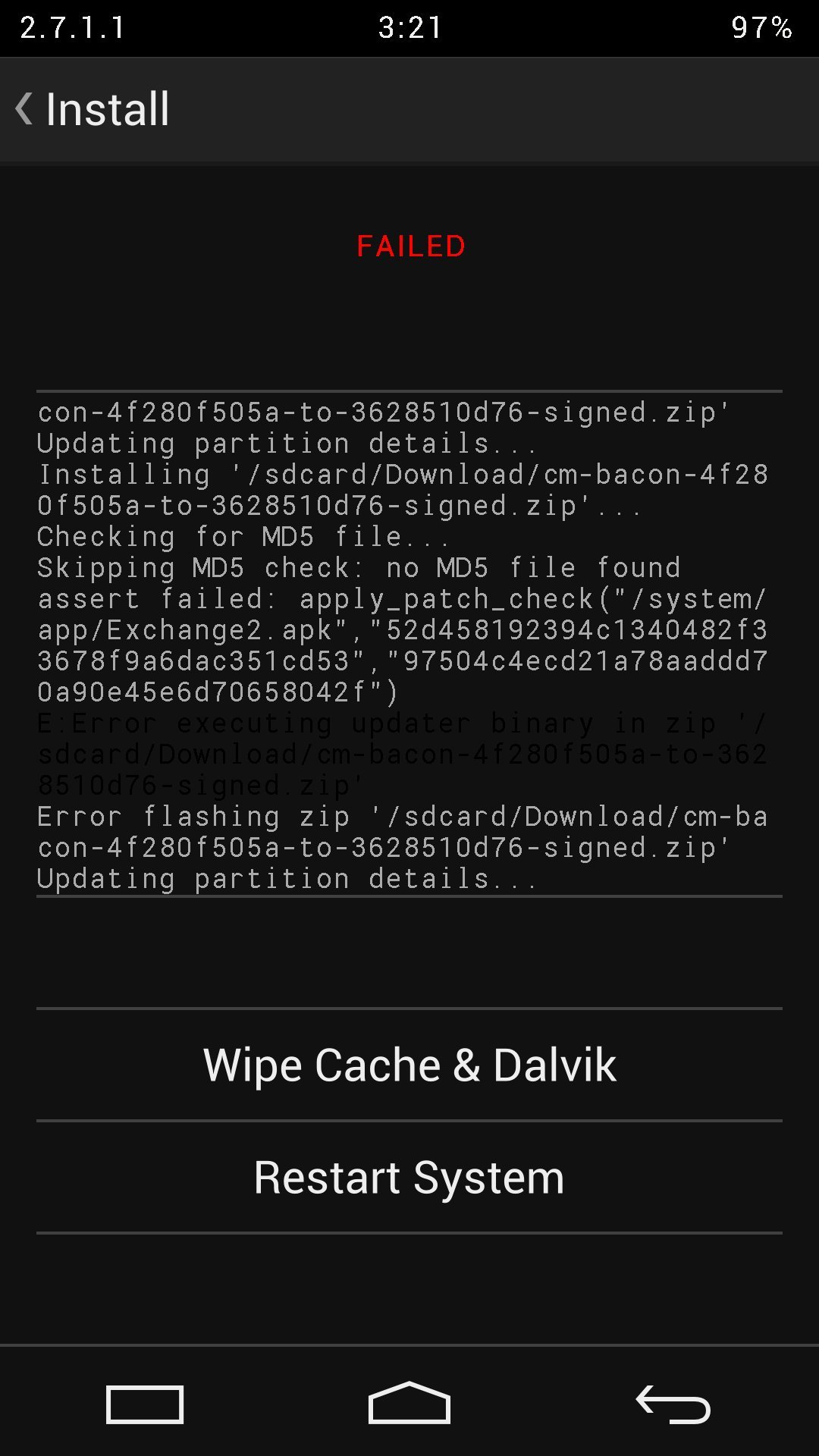Viewport: 819px width, 1456px height.
Task: Click the red FAILED status label
Action: 411,246
